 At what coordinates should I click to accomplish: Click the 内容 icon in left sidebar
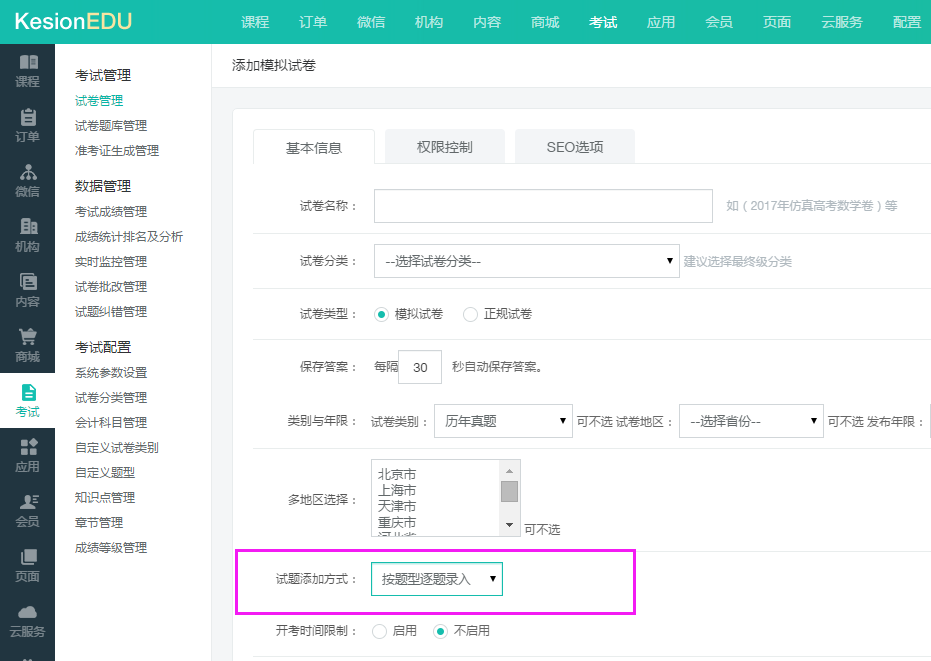coord(28,283)
